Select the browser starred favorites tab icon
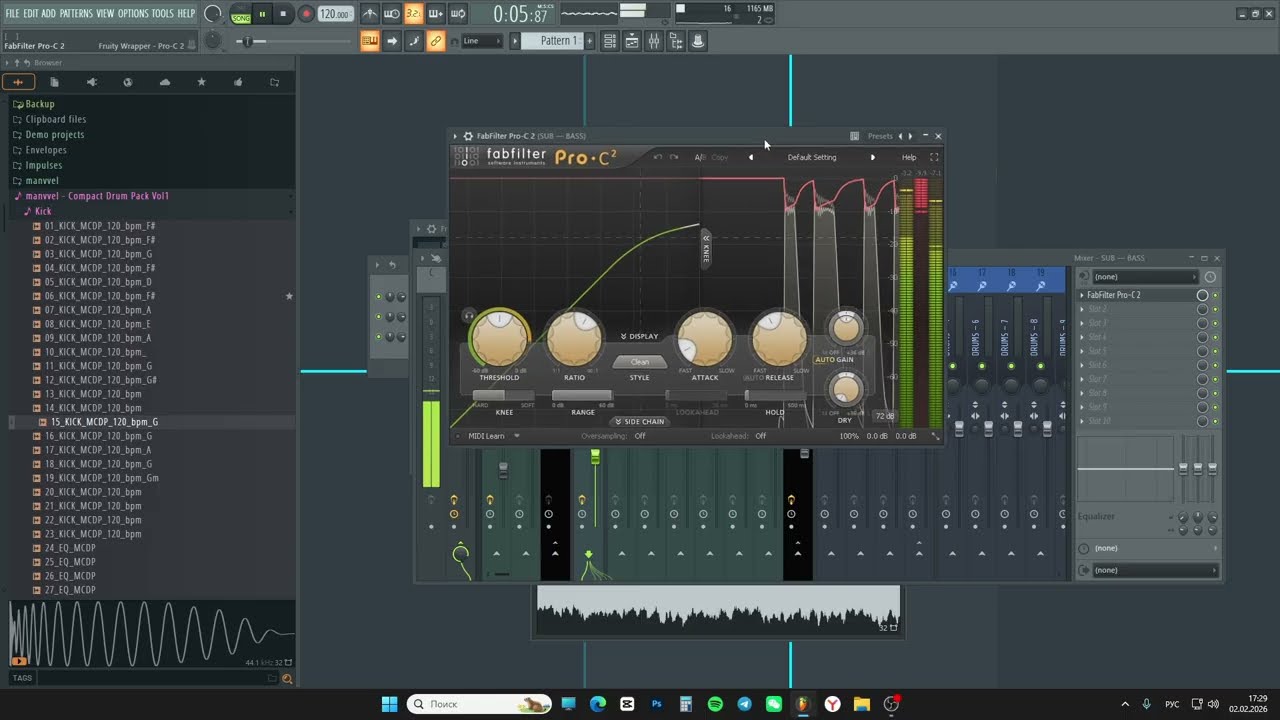 (x=201, y=82)
